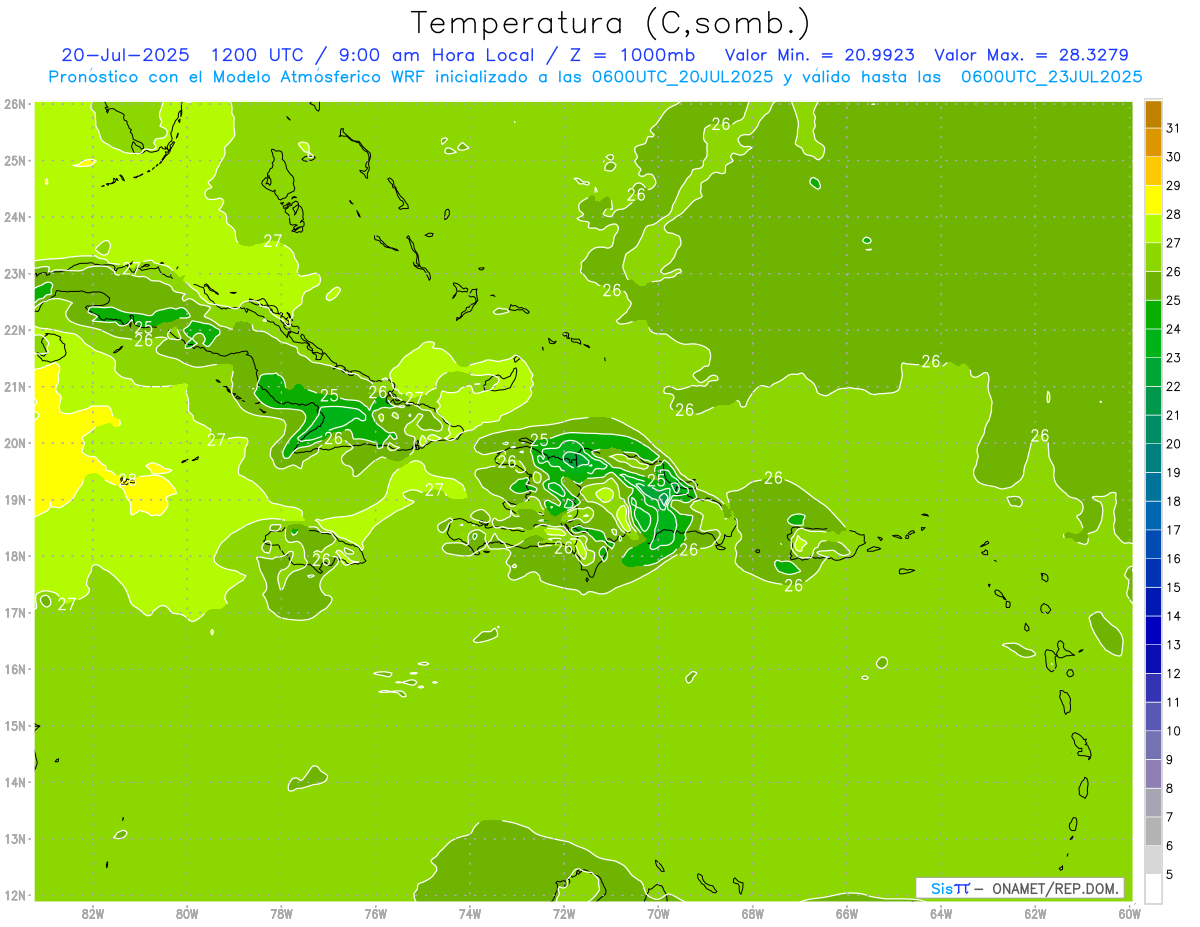1200x927 pixels.
Task: Select the gray swatch between 6 and 7
Action: pos(1153,830)
